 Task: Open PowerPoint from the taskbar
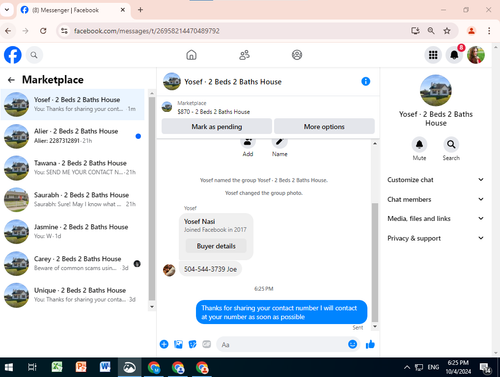(81, 367)
